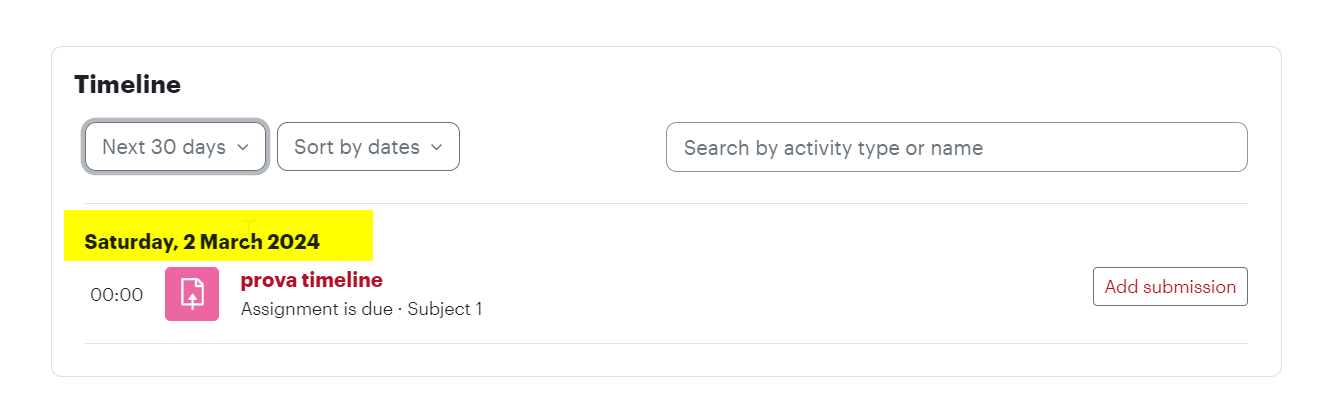Open the Sort by dates dropdown
This screenshot has width=1330, height=394.
[x=368, y=147]
